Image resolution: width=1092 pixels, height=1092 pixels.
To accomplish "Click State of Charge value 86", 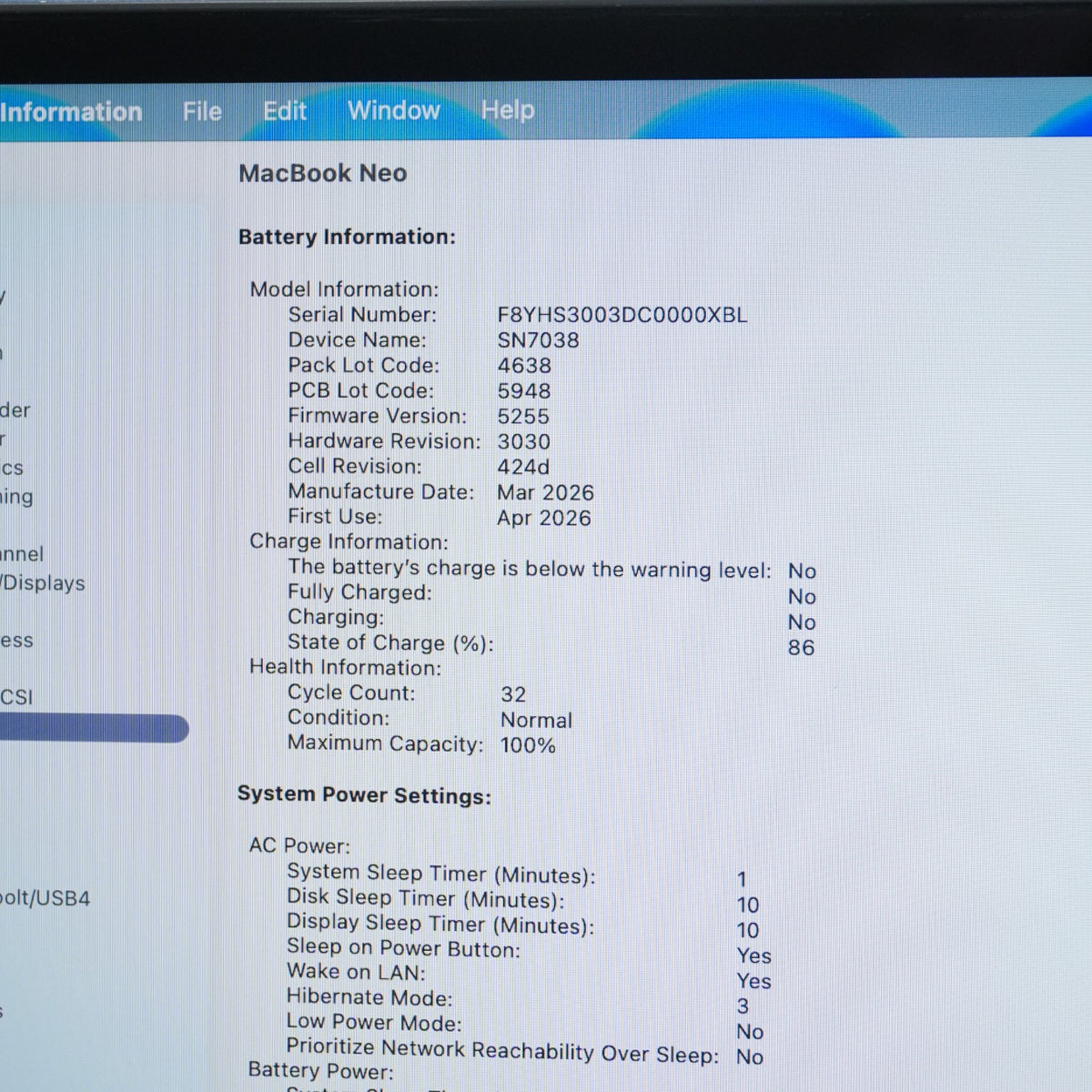I will pyautogui.click(x=801, y=648).
